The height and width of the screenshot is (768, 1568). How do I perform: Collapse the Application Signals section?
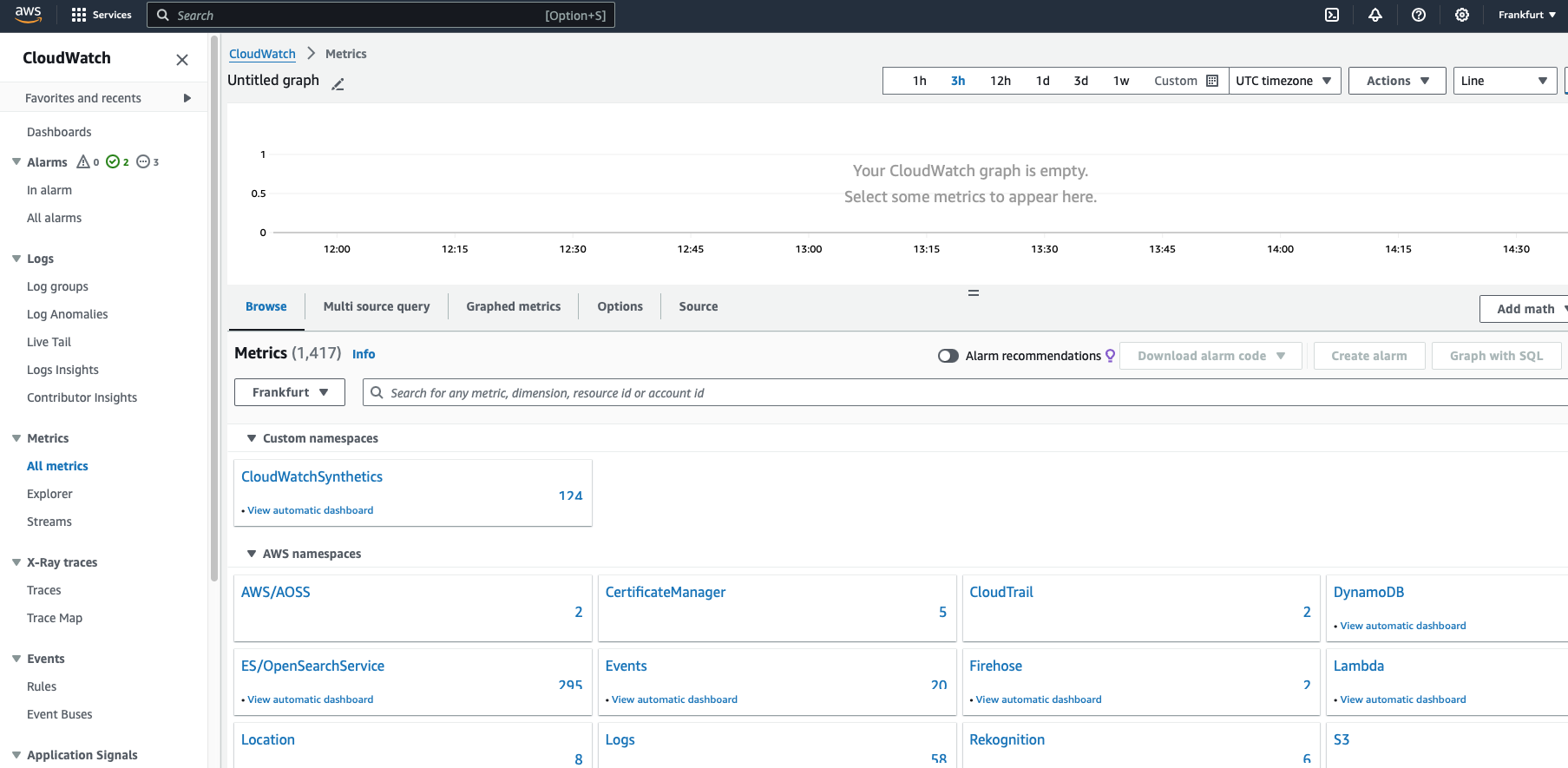click(16, 755)
